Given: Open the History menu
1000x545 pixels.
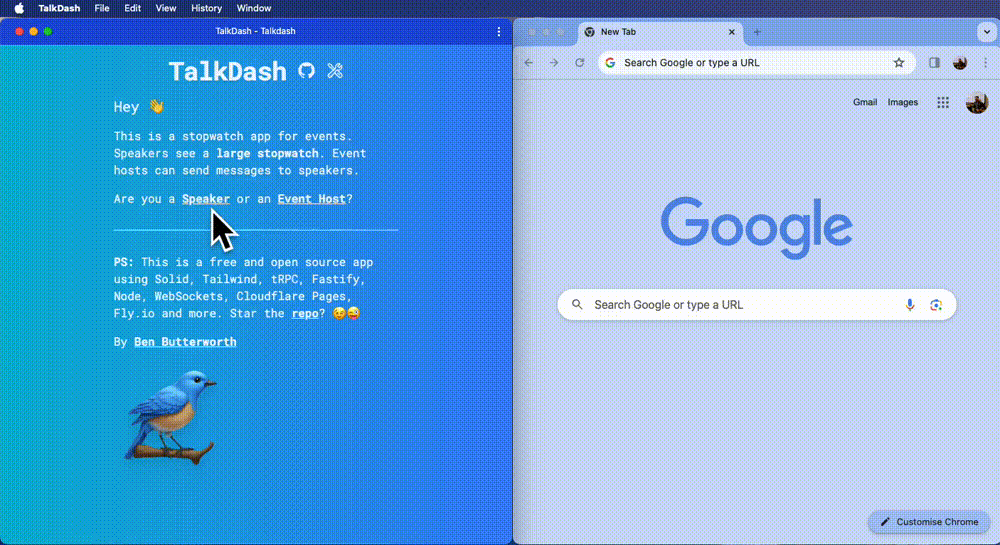Looking at the screenshot, I should pyautogui.click(x=207, y=8).
